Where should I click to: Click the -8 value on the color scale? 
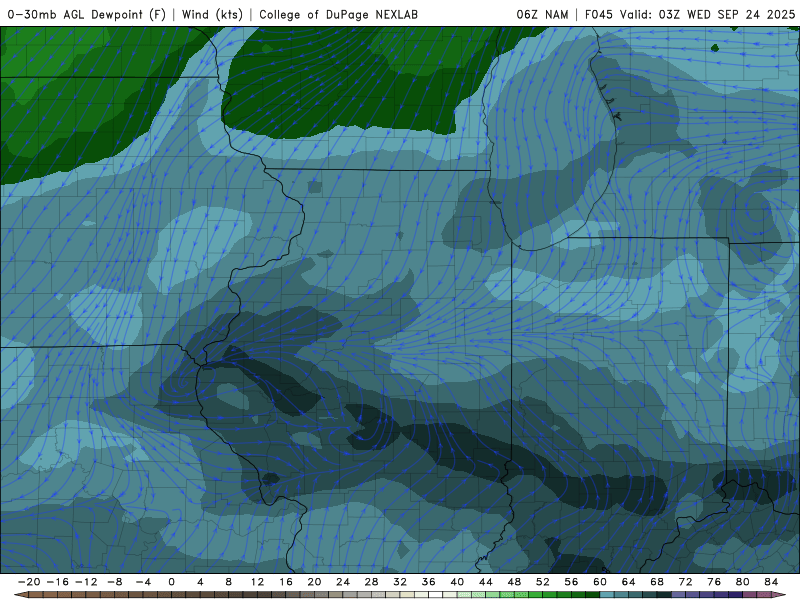pos(114,582)
